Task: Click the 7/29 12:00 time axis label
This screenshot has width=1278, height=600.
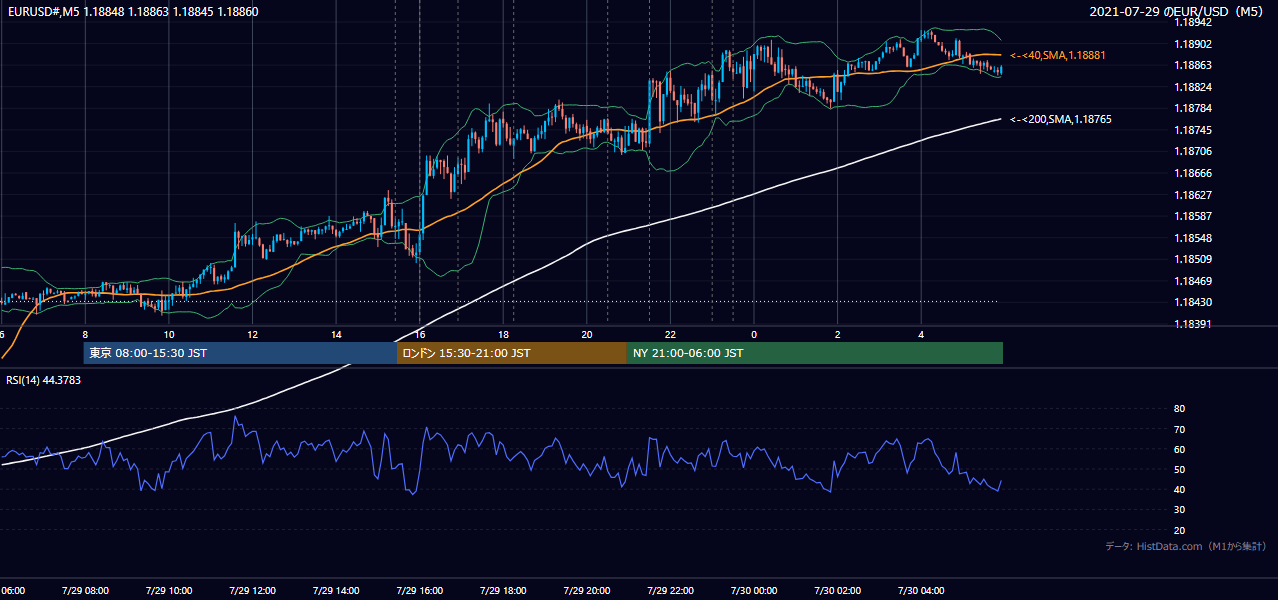Action: point(252,590)
